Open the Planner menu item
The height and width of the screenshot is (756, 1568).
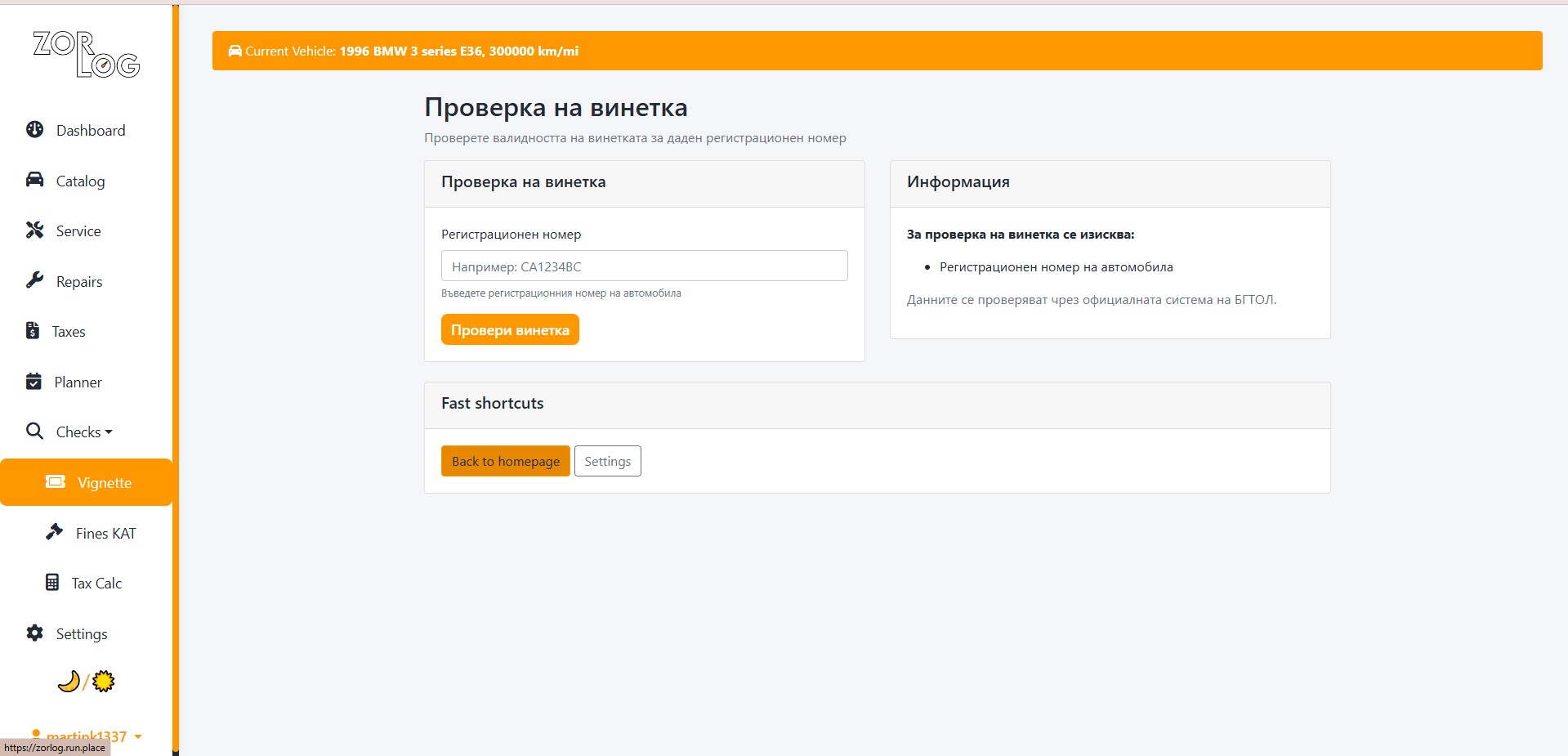(x=78, y=382)
